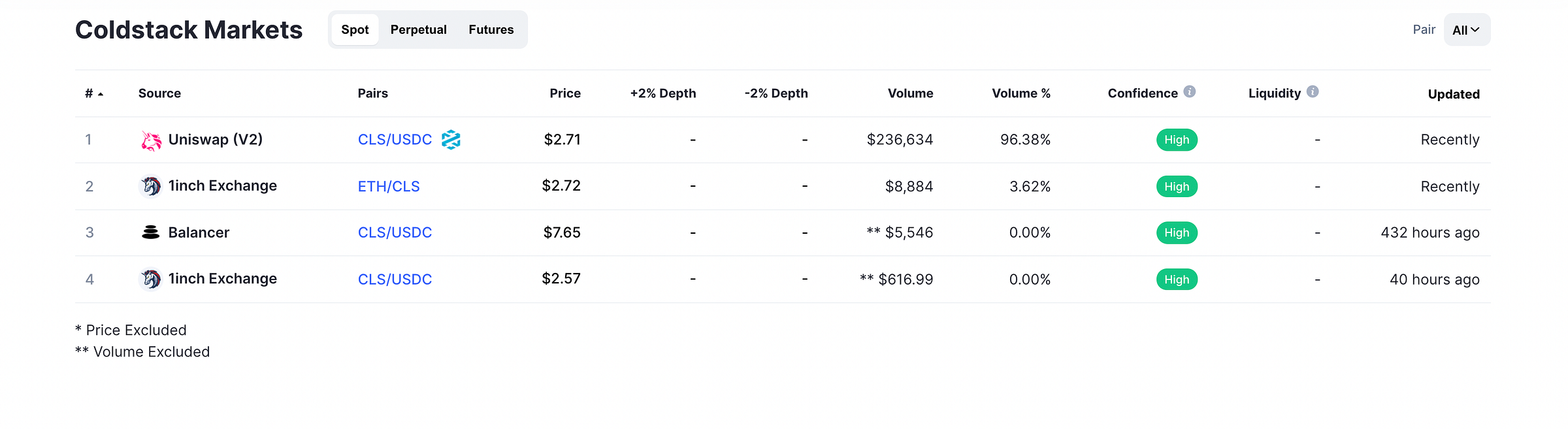Click the 1inch Exchange name in row 2
This screenshot has height=429, width=1568.
[x=223, y=186]
